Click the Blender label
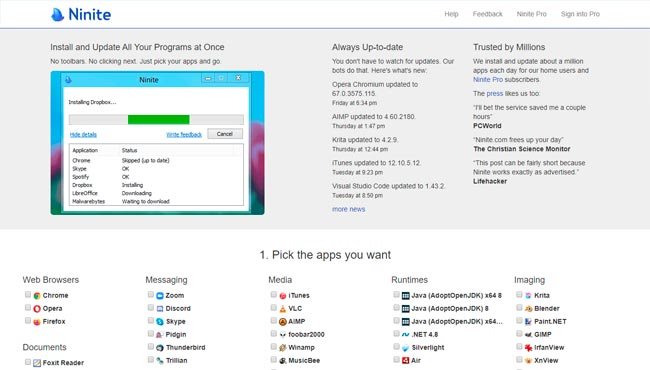Screen dimensions: 650x370 [547, 309]
